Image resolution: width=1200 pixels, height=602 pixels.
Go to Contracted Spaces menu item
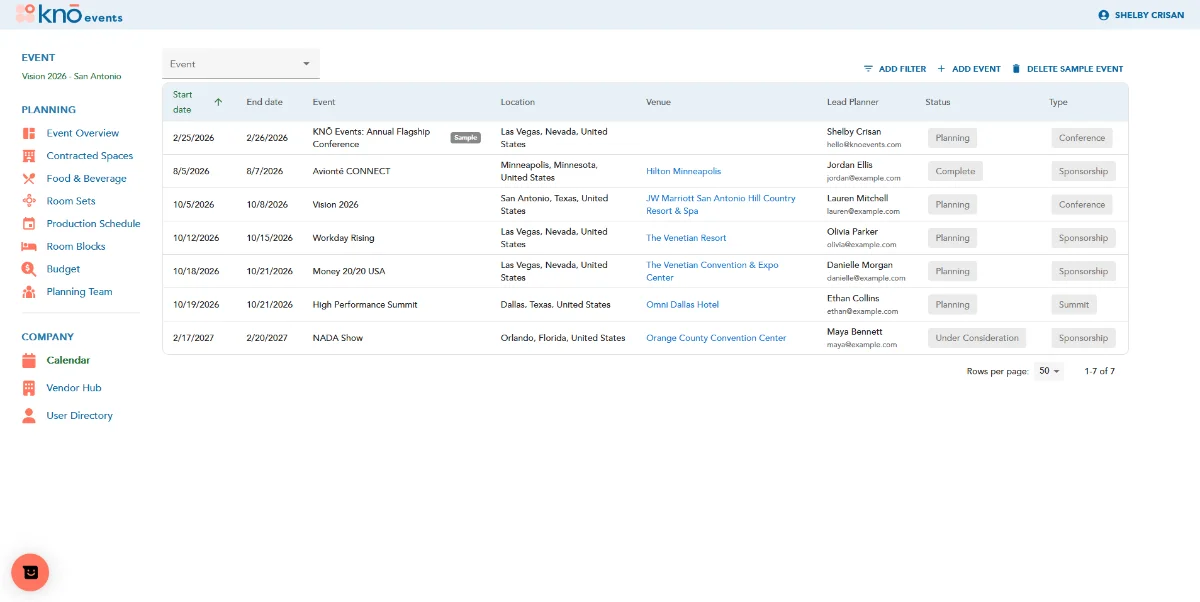[x=89, y=156]
